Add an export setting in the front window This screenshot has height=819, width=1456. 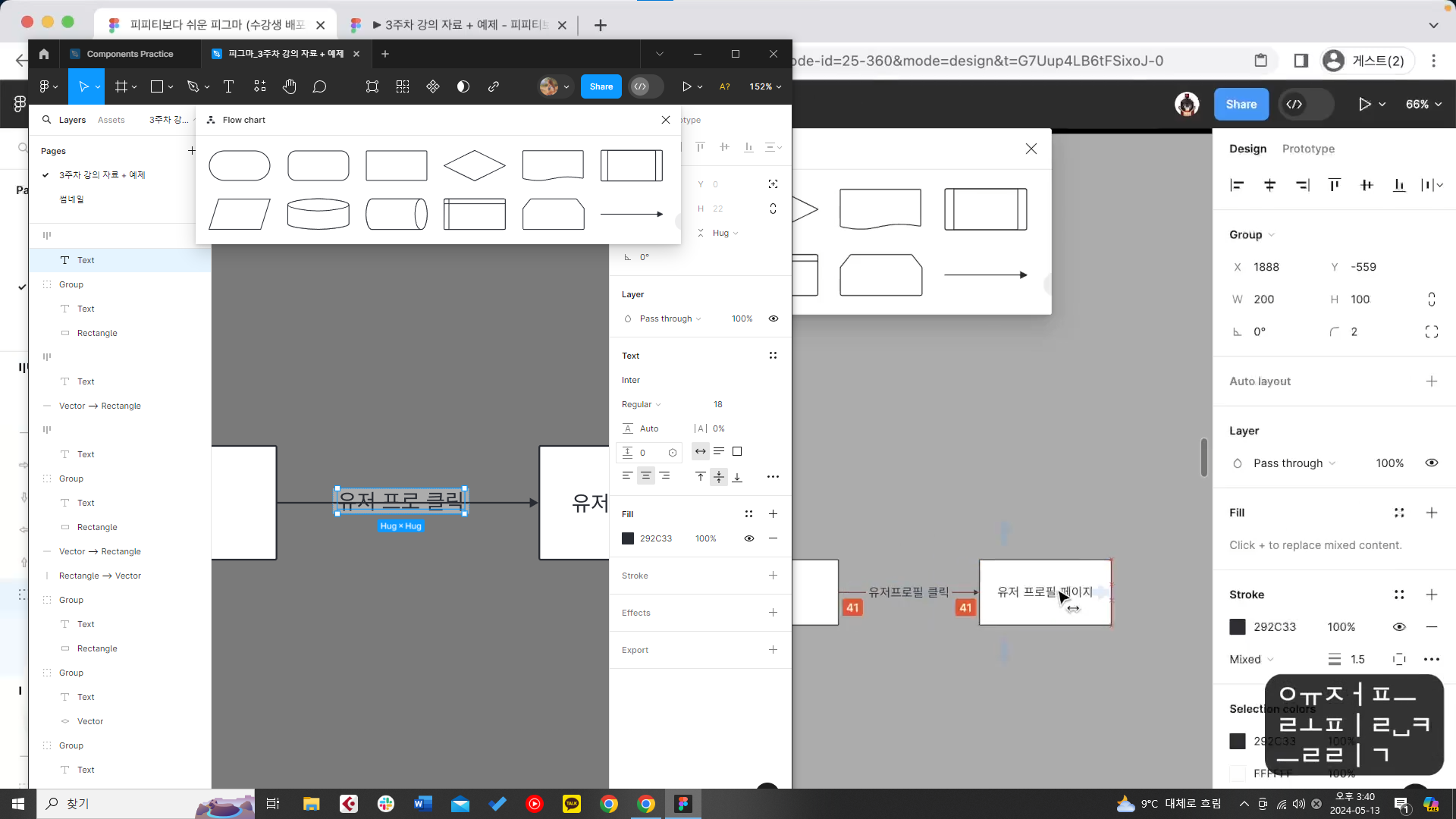point(773,650)
